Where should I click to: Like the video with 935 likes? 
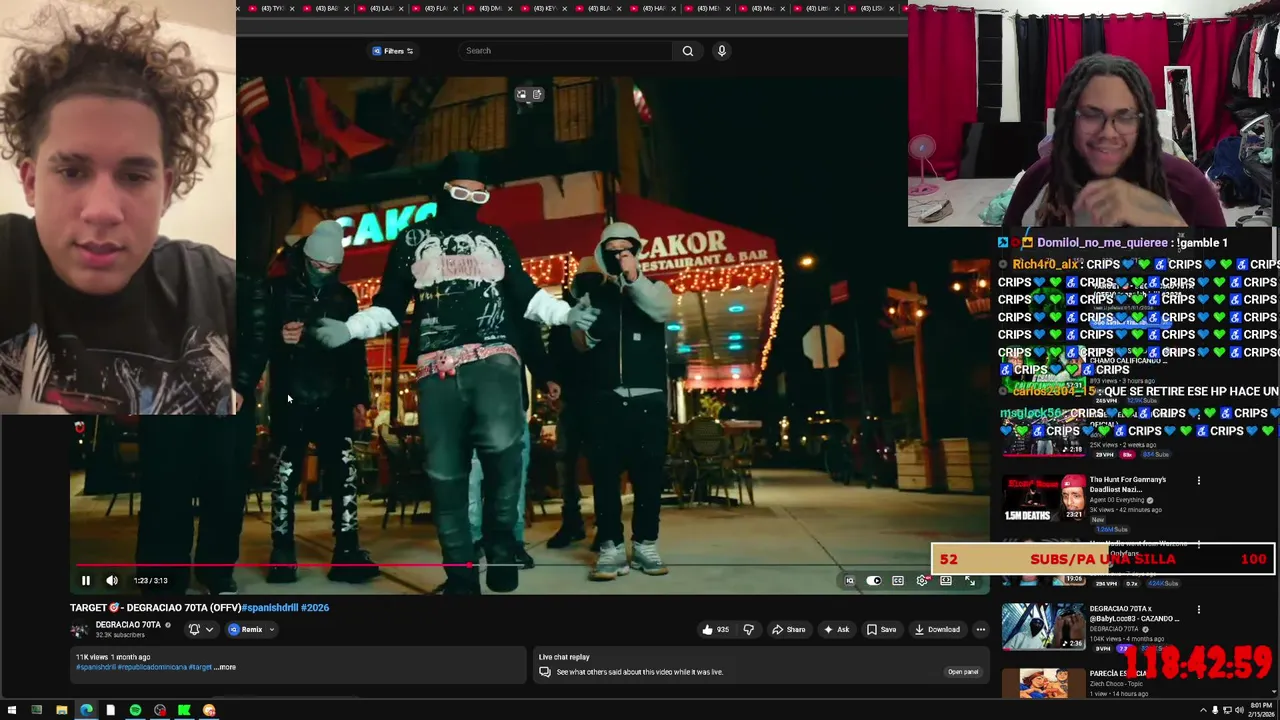click(x=716, y=629)
